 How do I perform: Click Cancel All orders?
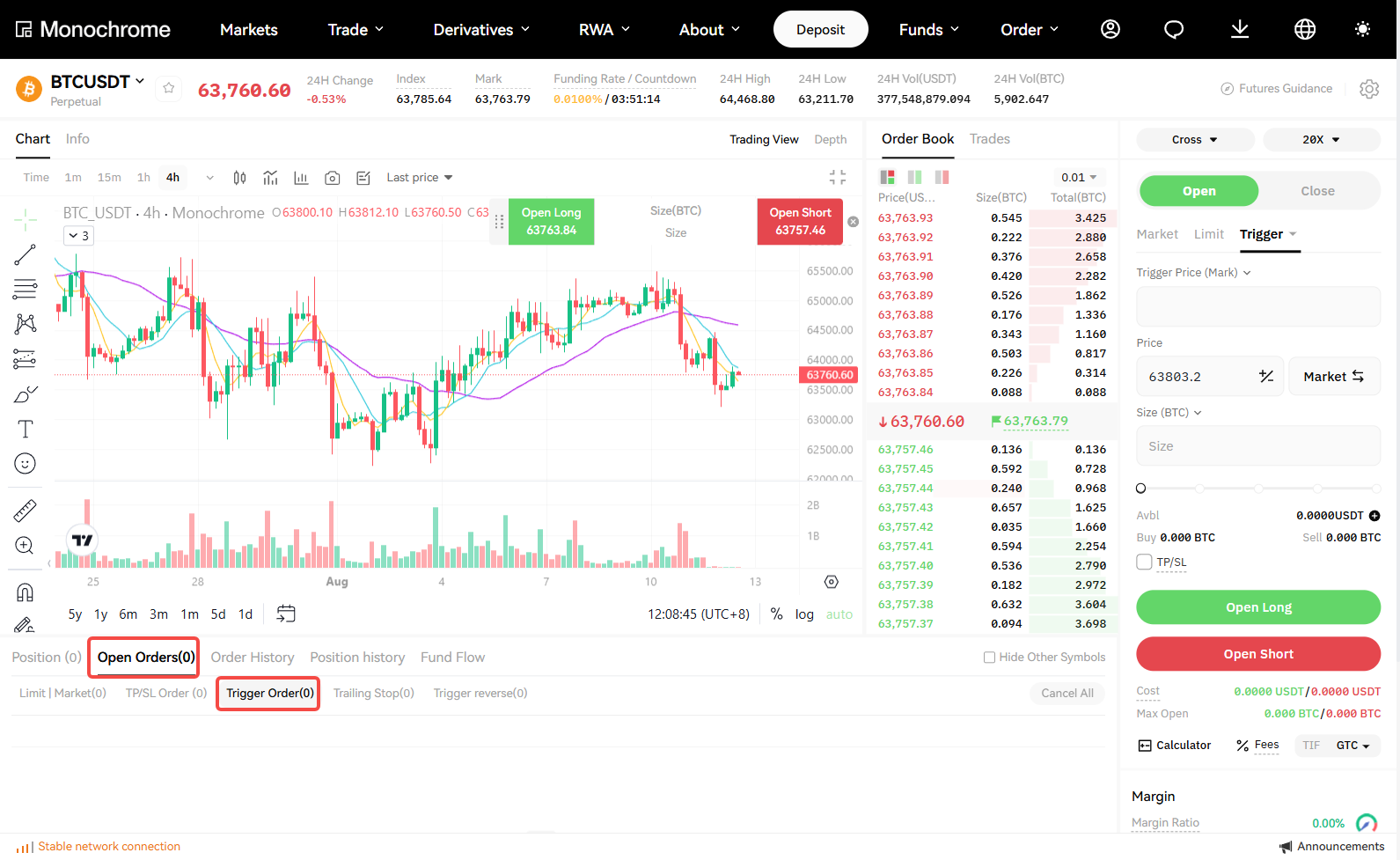1067,694
